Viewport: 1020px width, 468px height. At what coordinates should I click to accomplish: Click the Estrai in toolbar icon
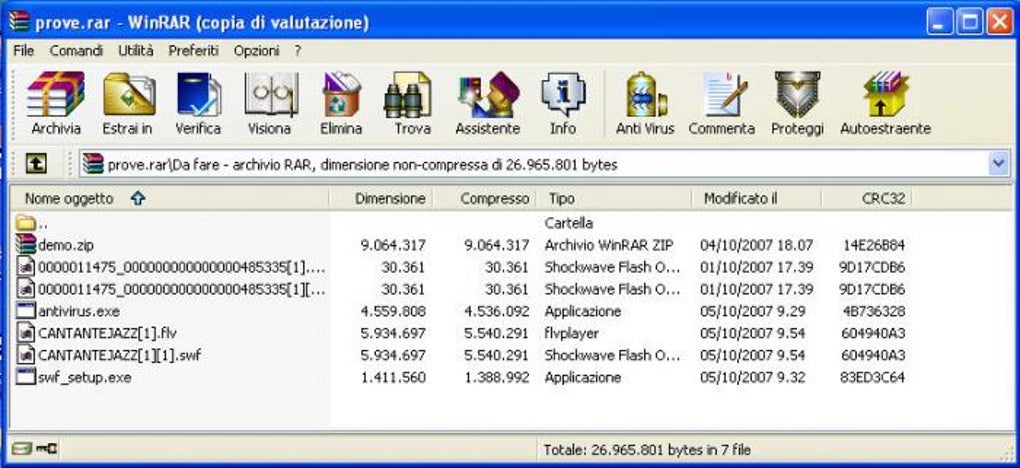point(129,95)
